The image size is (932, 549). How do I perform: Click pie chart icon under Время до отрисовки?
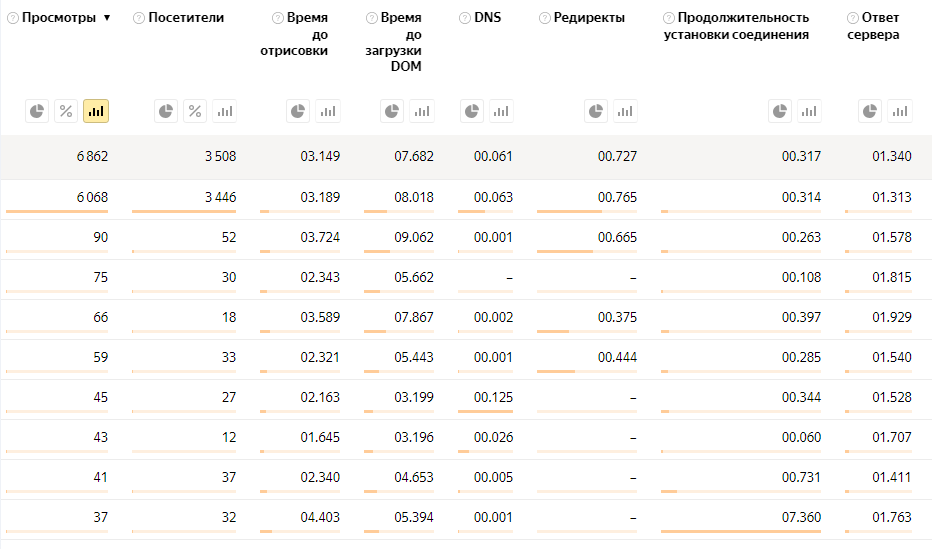[x=298, y=111]
